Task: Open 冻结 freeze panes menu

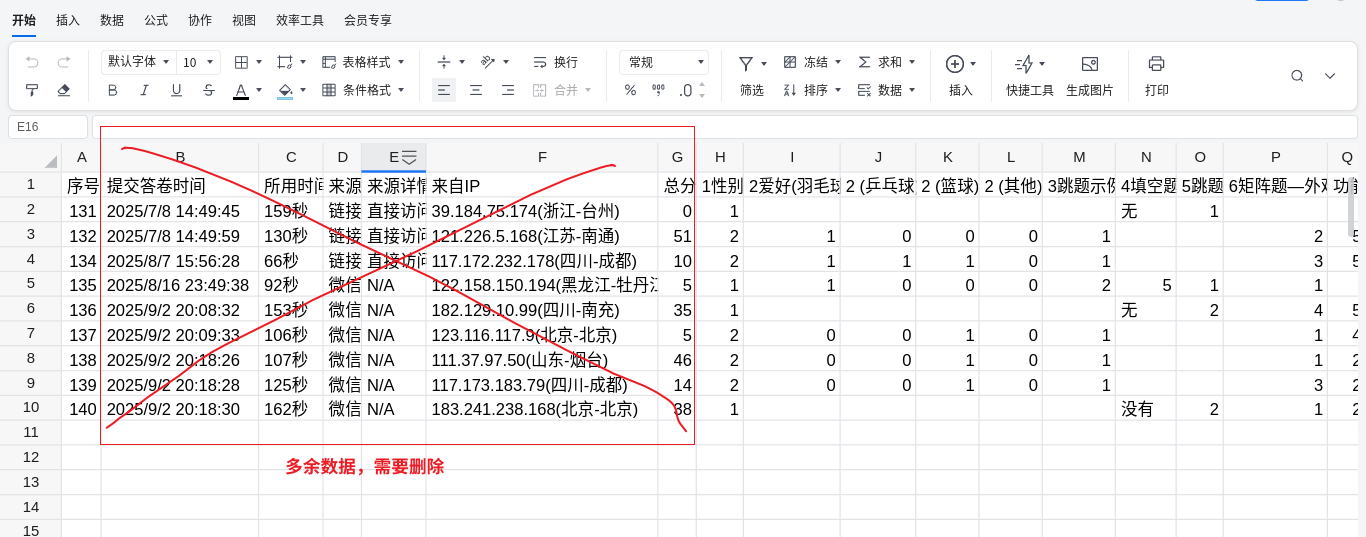Action: pyautogui.click(x=812, y=62)
